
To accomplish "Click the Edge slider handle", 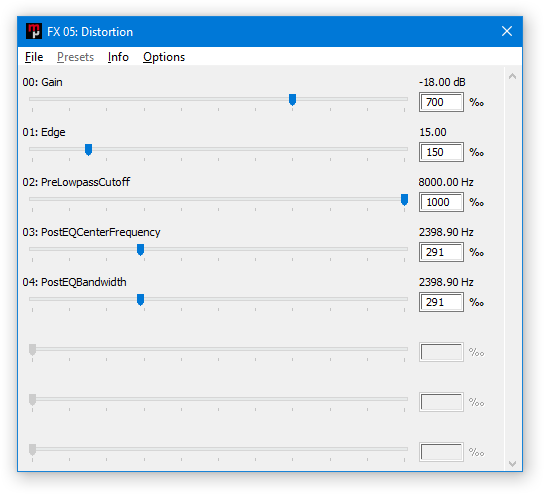I will [x=88, y=150].
